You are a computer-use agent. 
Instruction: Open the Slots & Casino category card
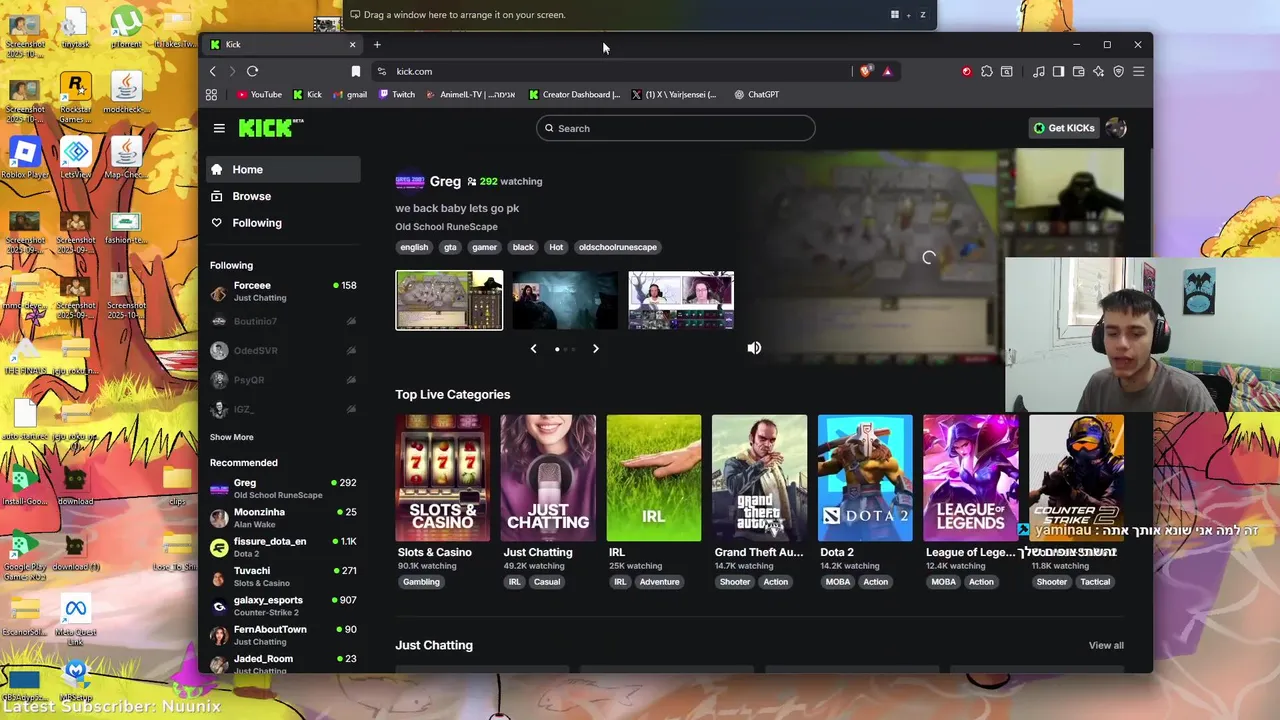[443, 478]
